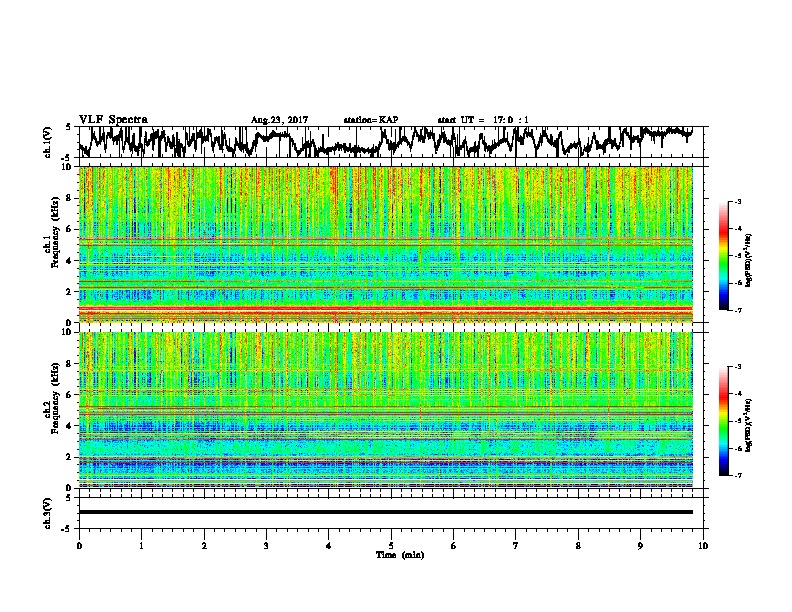The width and height of the screenshot is (792, 612).
Task: Click the "8" kHz tick on ch.1 spectrogram
Action: [70, 198]
